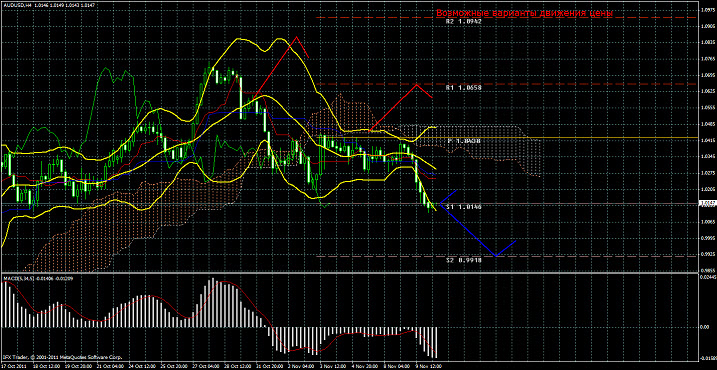This screenshot has height=370, width=717.
Task: Click the 1.0625 price axis value
Action: tap(708, 91)
